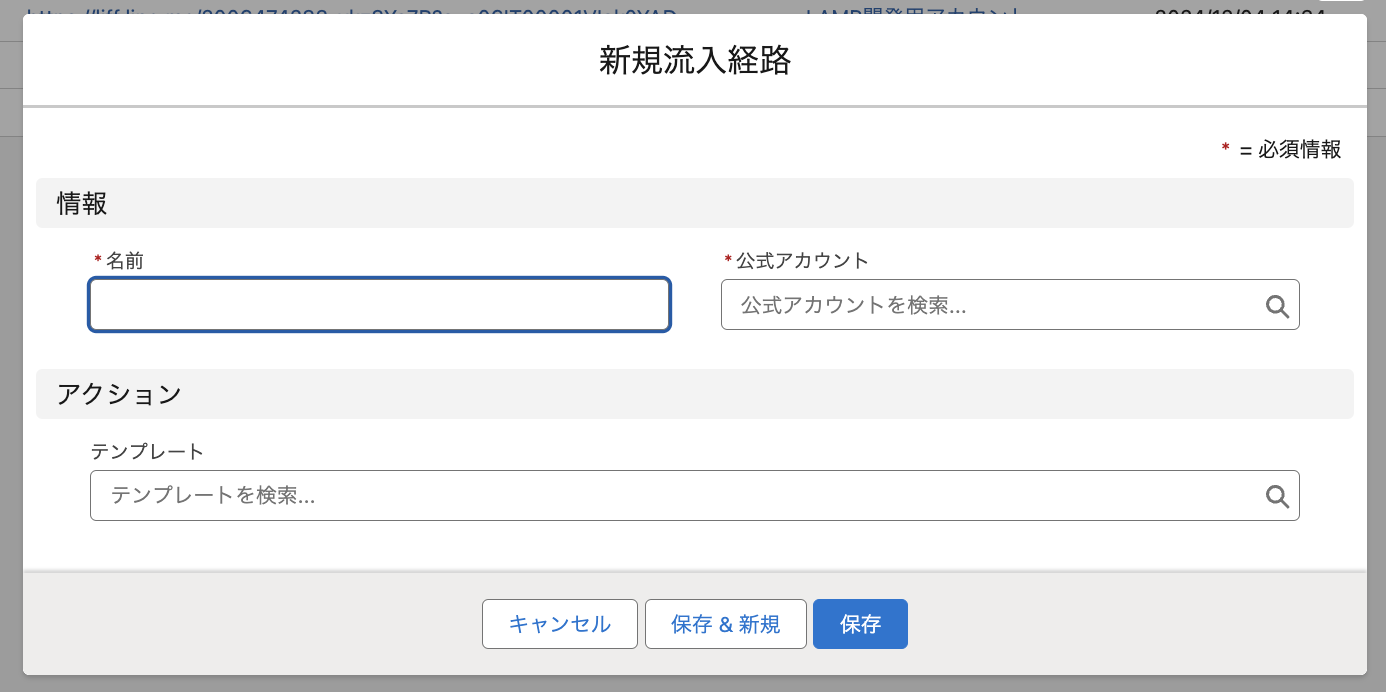1386x692 pixels.
Task: Click the 新規流入経路 dialog title
Action: click(694, 61)
